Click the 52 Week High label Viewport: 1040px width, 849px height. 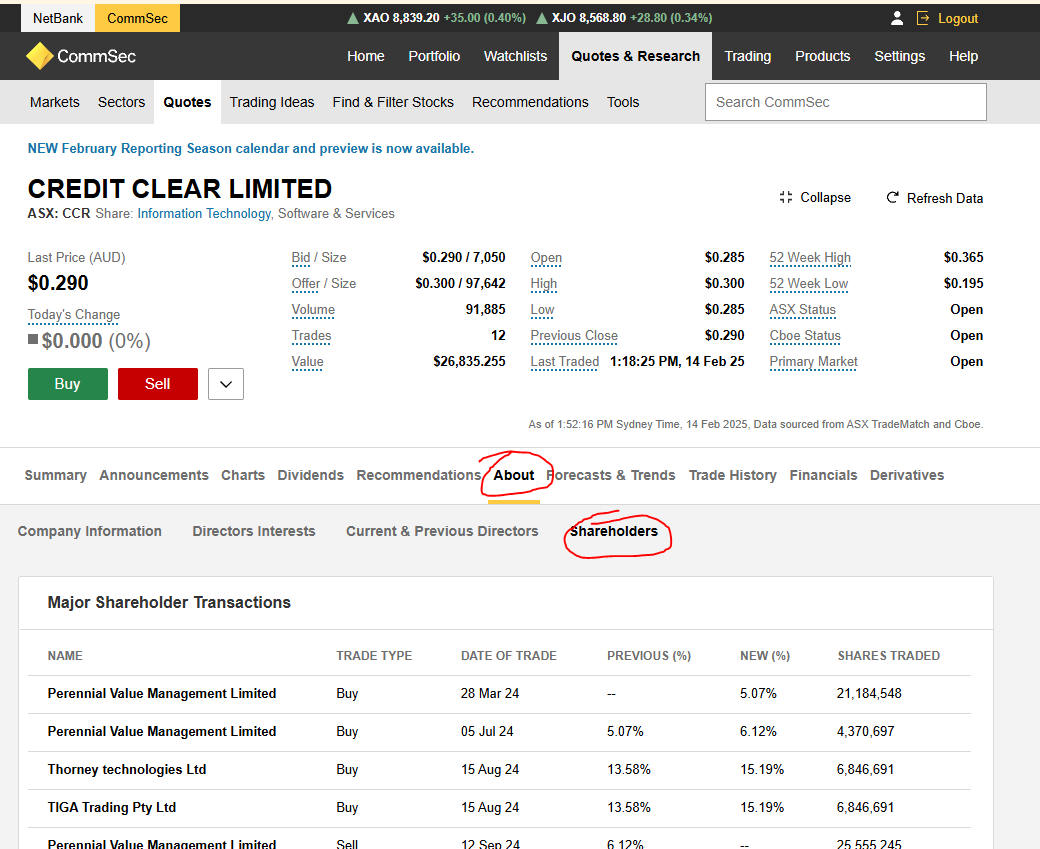point(809,257)
